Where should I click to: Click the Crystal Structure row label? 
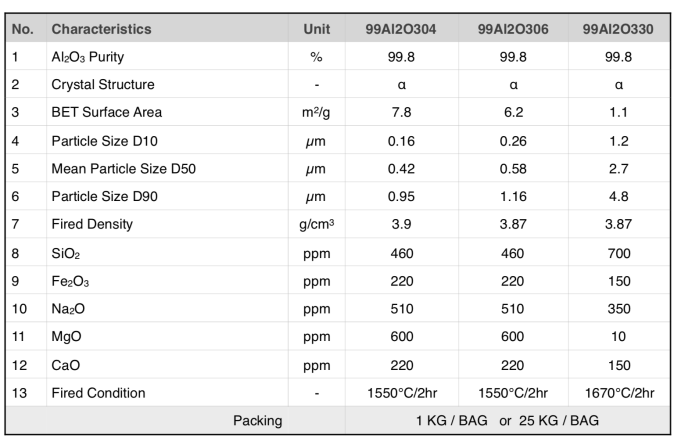coord(102,85)
